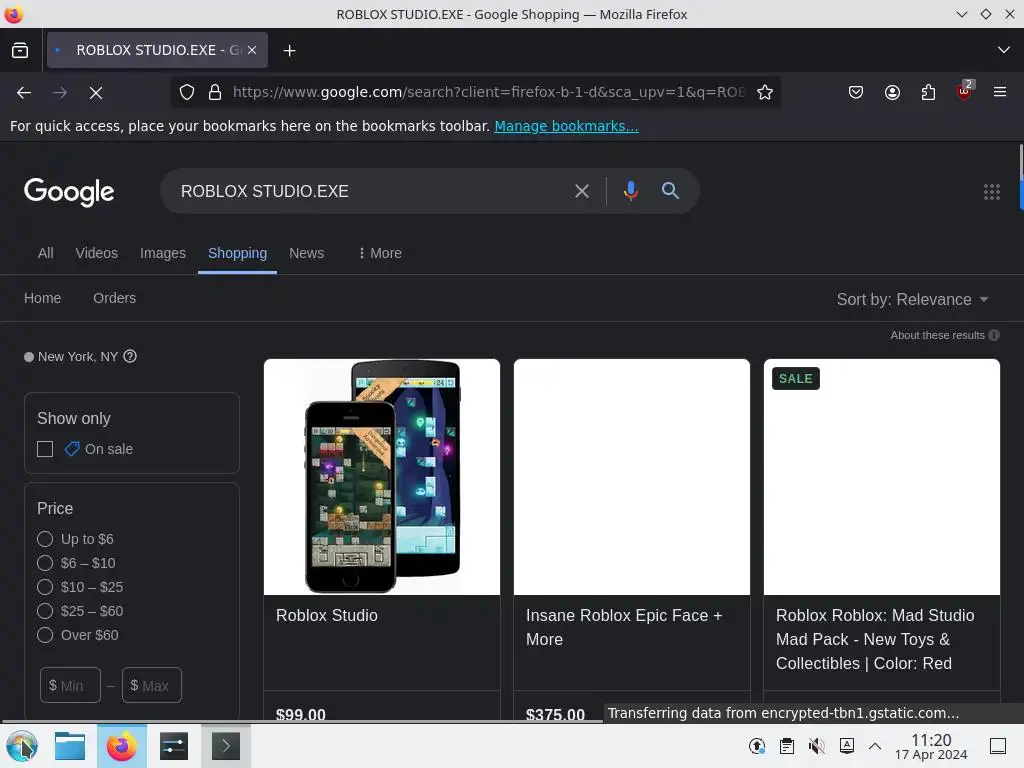The height and width of the screenshot is (768, 1024).
Task: Open the clipboard tray icon
Action: (x=787, y=746)
